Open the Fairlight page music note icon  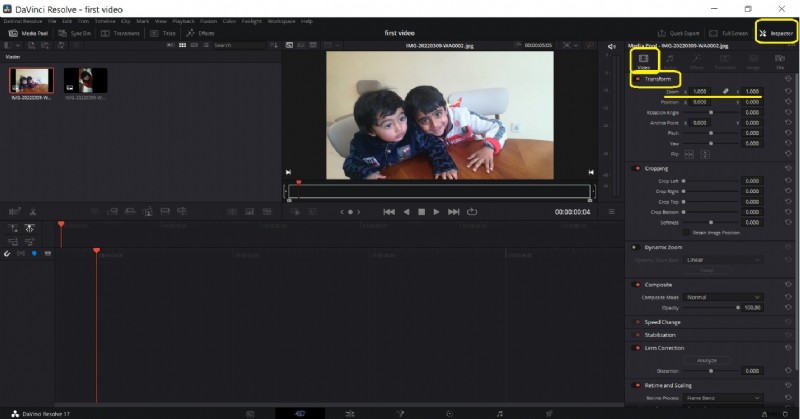[x=499, y=414]
